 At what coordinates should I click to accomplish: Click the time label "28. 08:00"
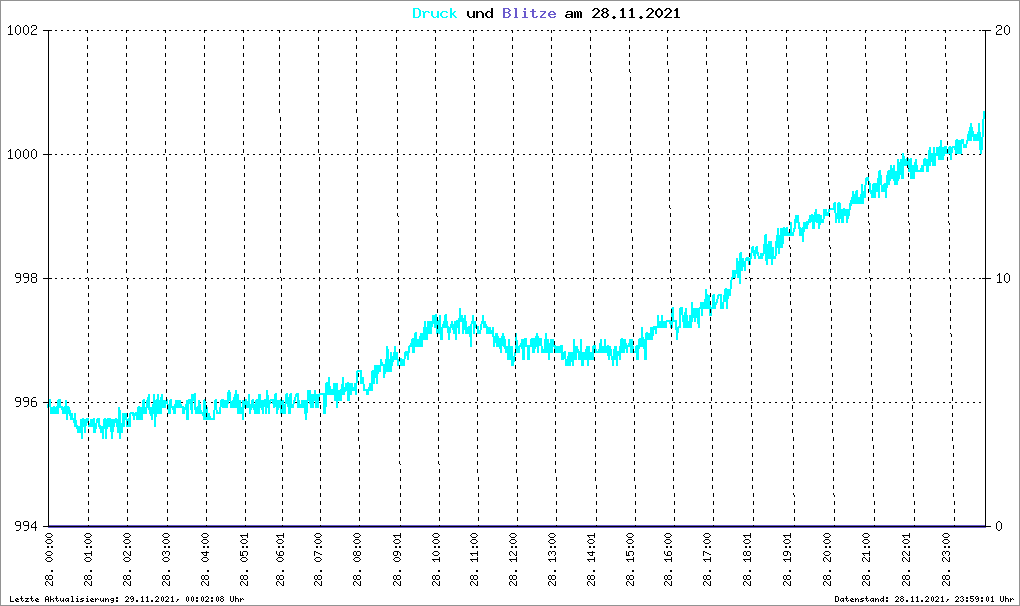(357, 559)
